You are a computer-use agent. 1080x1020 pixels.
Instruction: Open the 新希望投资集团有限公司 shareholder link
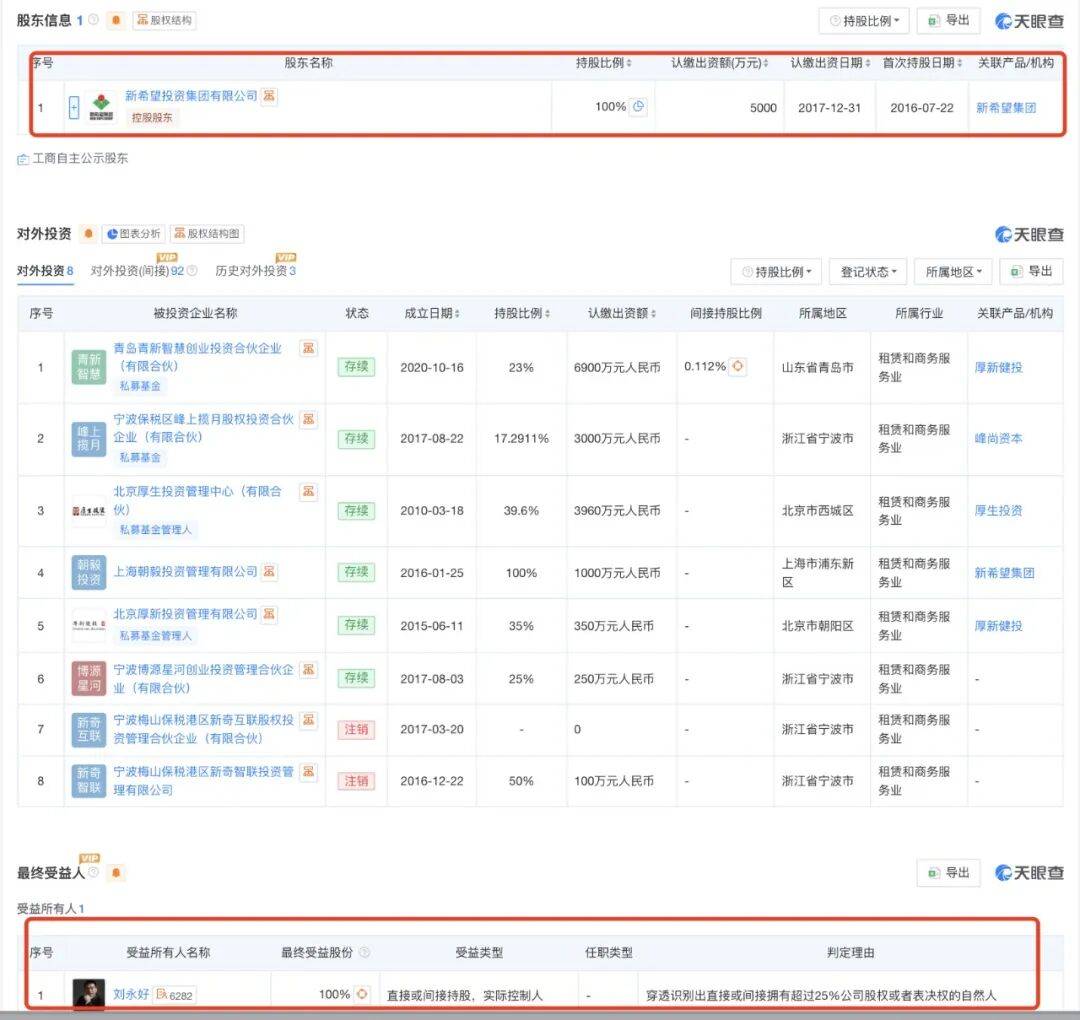pyautogui.click(x=190, y=97)
